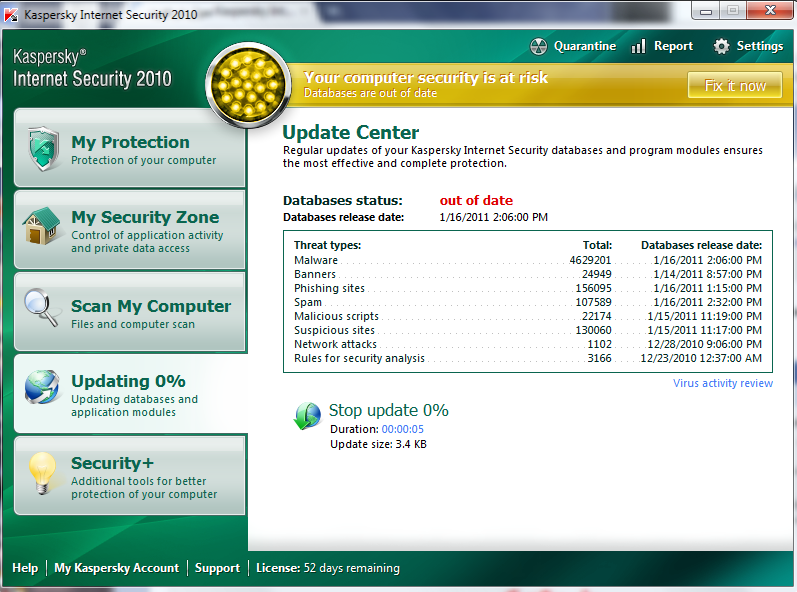Click the Rules for security analysis row

tap(528, 358)
